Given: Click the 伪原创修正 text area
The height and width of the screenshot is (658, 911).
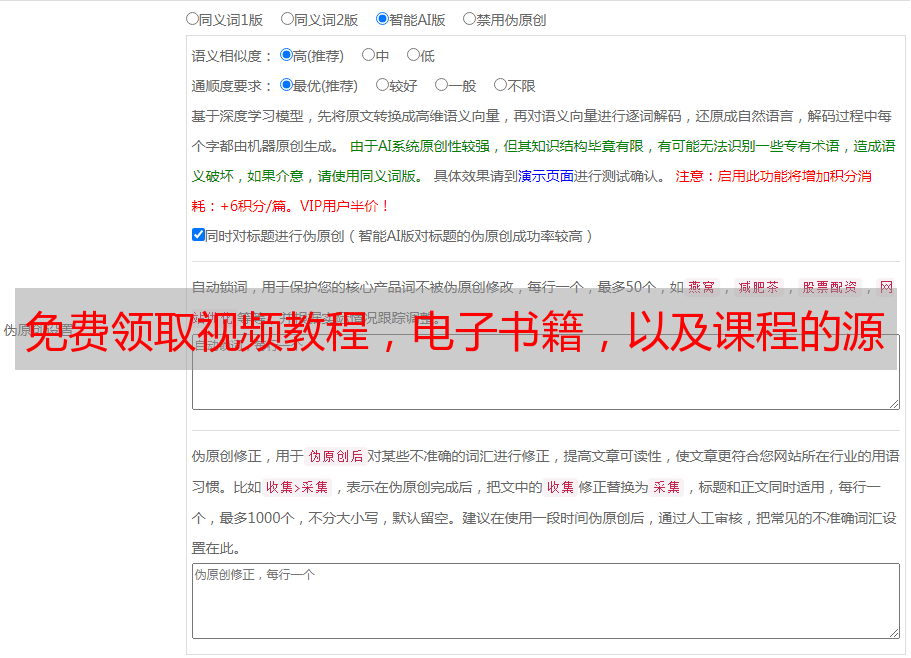Looking at the screenshot, I should click(x=545, y=600).
